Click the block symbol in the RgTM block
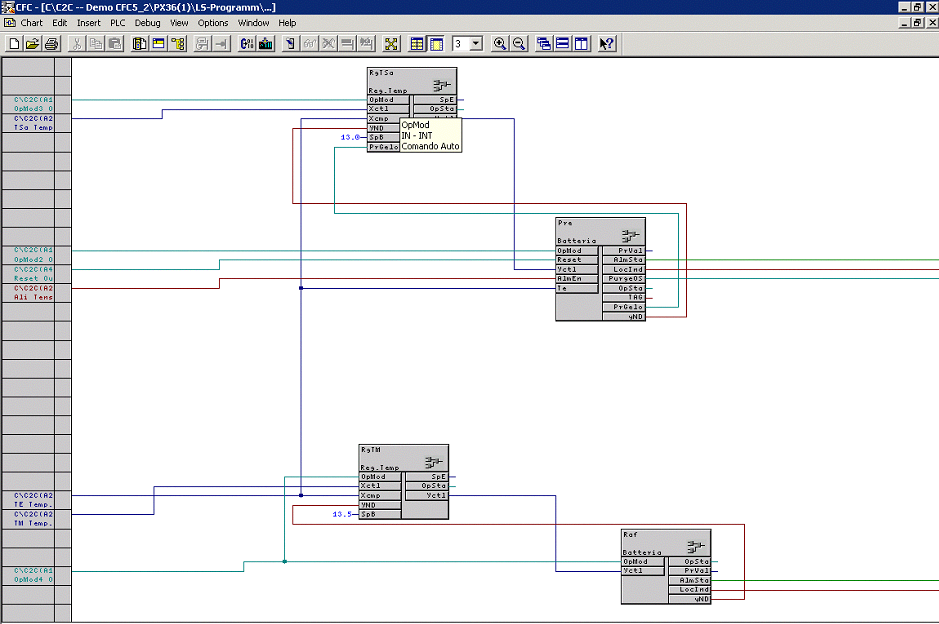Screen dimensions: 939x624 [434, 462]
